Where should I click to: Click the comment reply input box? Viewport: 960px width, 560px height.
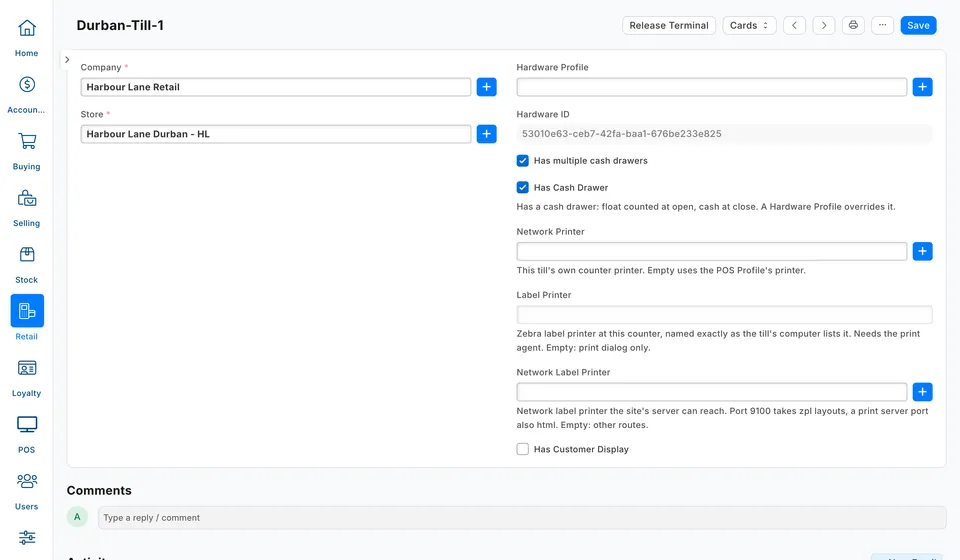tap(522, 518)
